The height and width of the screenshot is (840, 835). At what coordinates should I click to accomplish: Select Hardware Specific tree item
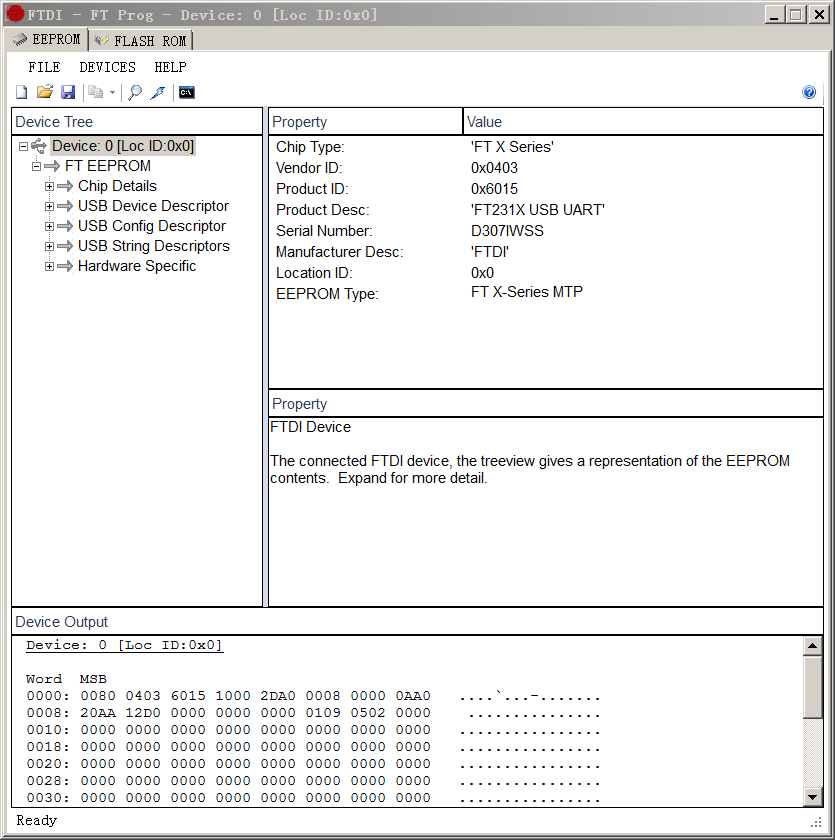pyautogui.click(x=137, y=266)
